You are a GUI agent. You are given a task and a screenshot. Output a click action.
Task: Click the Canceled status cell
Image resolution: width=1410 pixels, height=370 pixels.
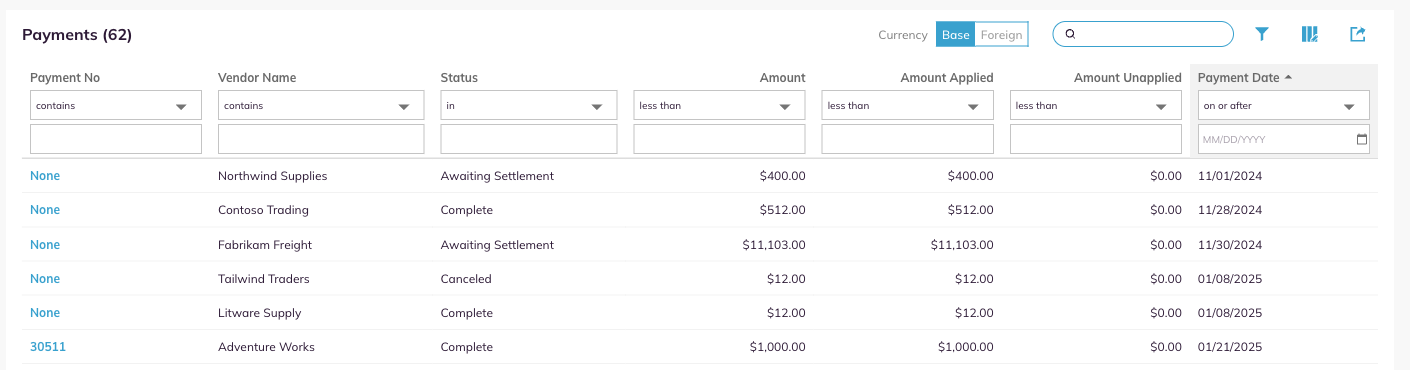tap(466, 279)
